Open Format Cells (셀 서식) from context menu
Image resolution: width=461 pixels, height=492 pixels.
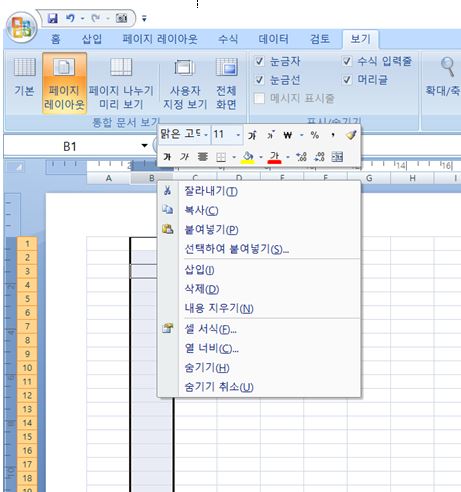click(x=259, y=329)
